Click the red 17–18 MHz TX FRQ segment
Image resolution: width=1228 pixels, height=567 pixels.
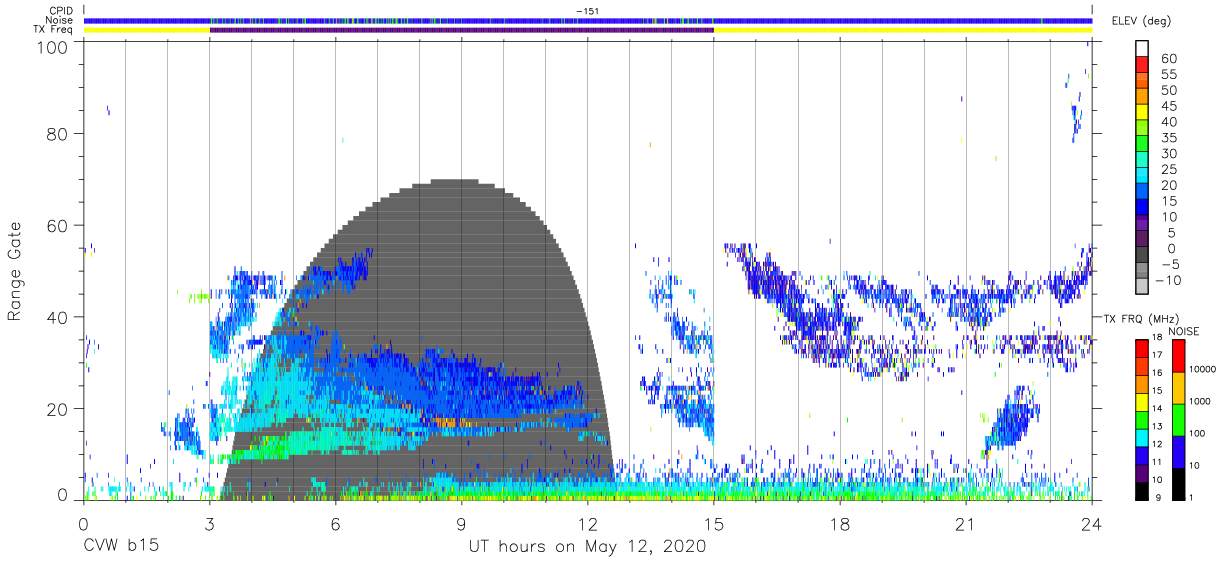(1141, 348)
